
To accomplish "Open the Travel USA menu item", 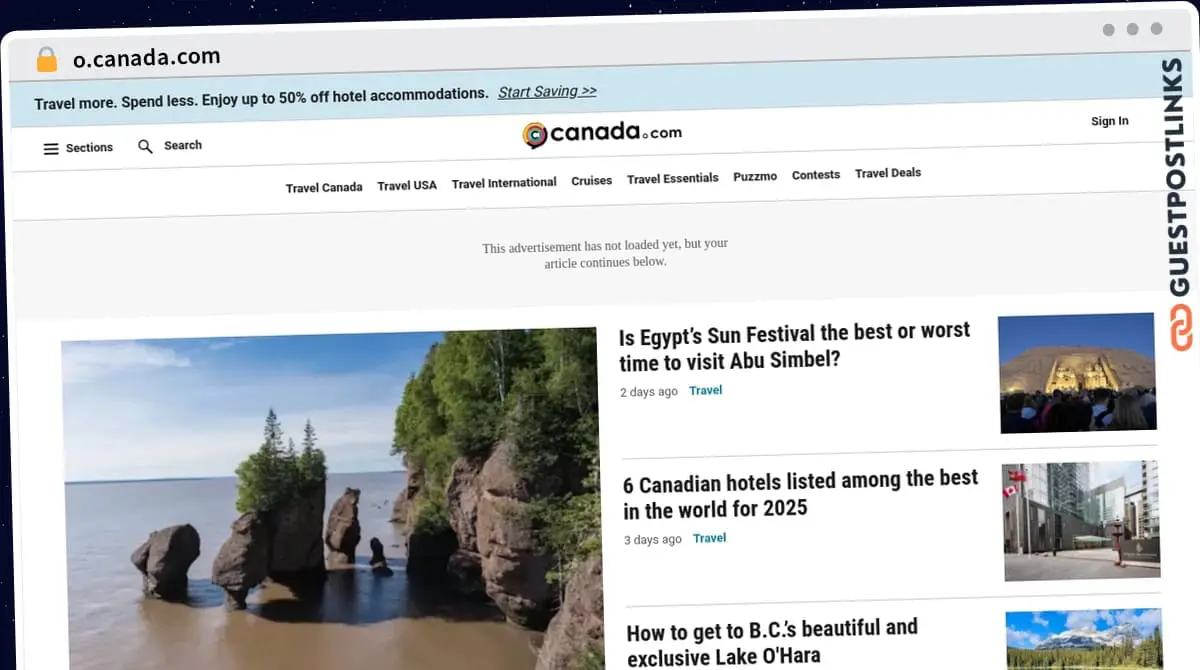I will 407,185.
